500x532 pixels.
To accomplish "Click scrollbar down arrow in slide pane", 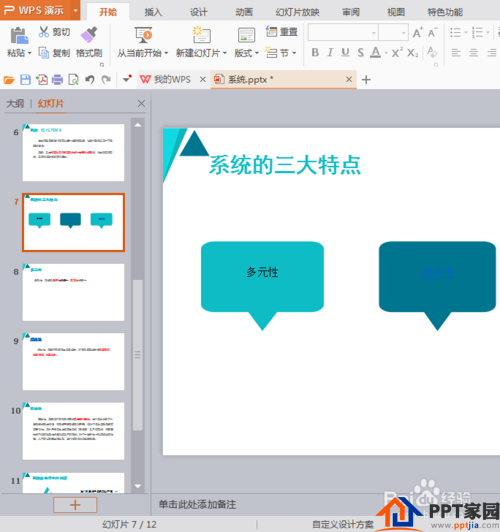I will [138, 486].
